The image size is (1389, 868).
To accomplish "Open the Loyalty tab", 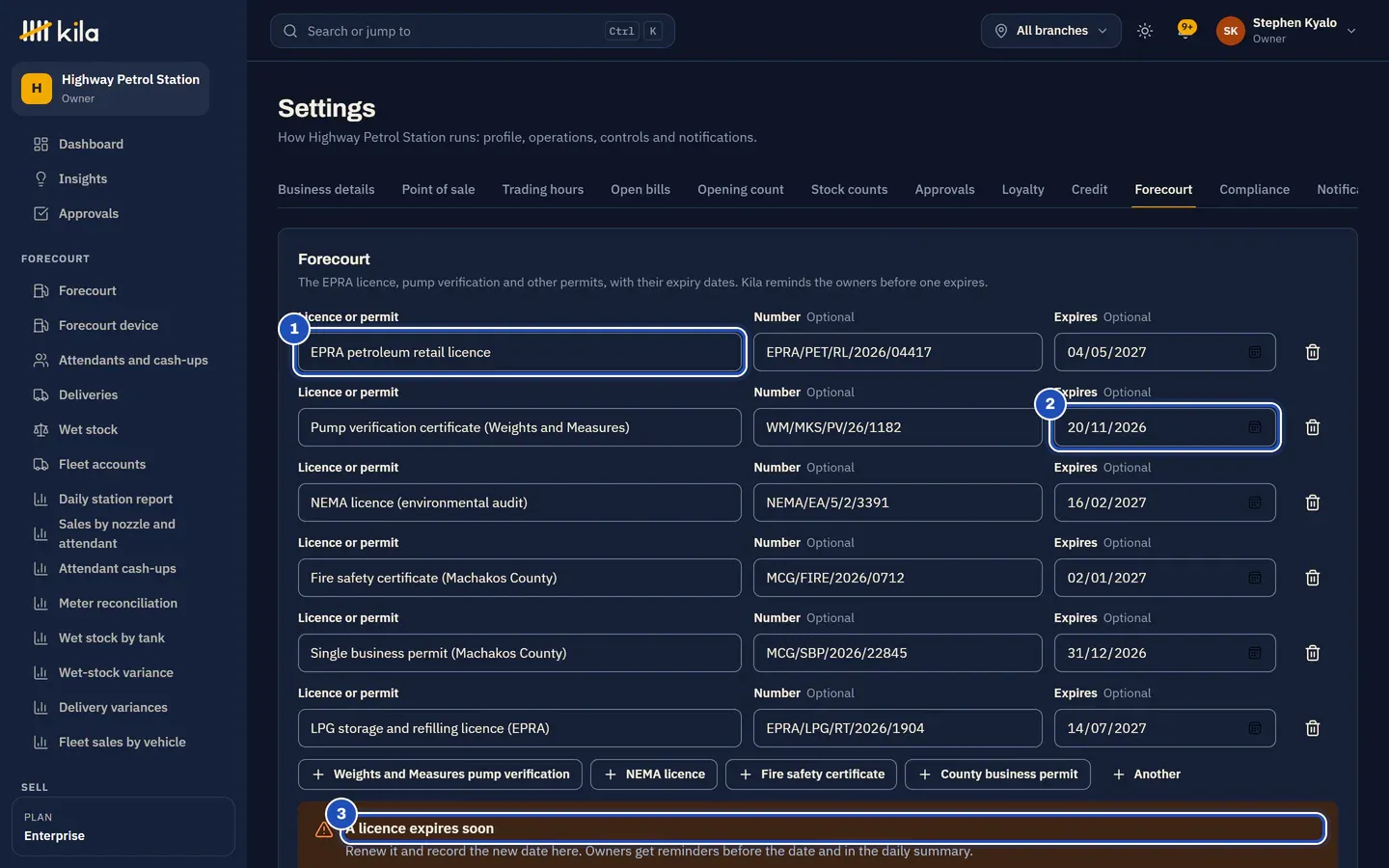I will [1022, 189].
